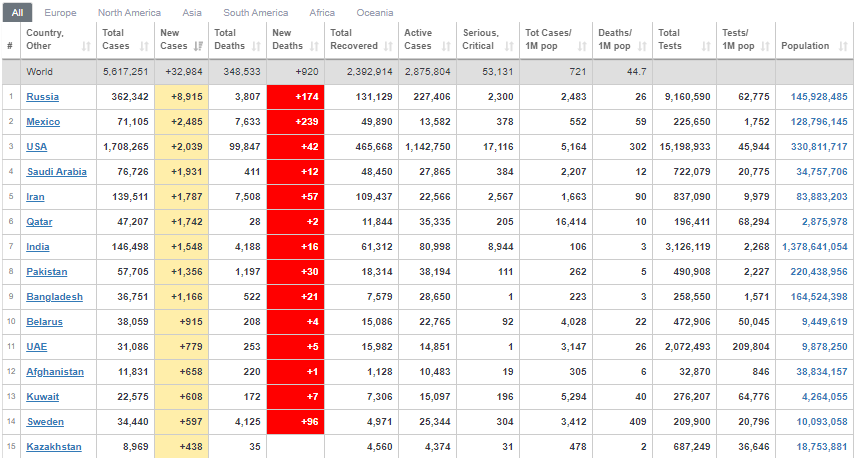Click the Total Recovered column header
This screenshot has height=458, width=854.
click(x=361, y=39)
